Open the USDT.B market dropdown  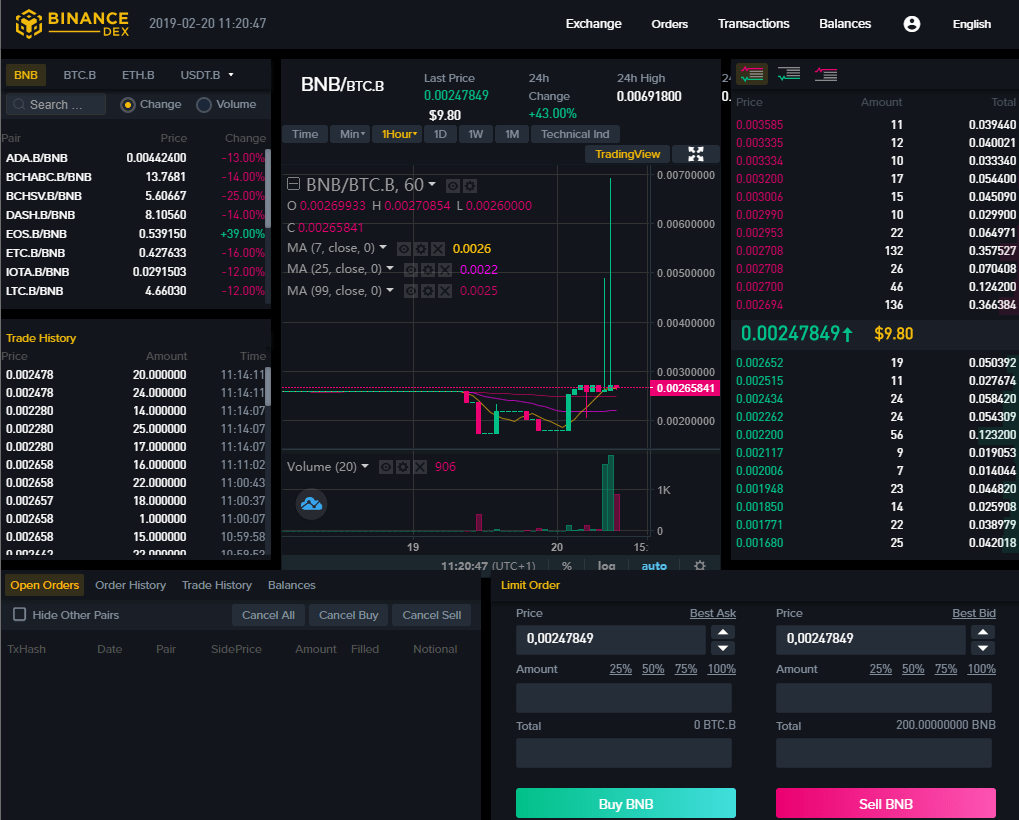coord(207,74)
